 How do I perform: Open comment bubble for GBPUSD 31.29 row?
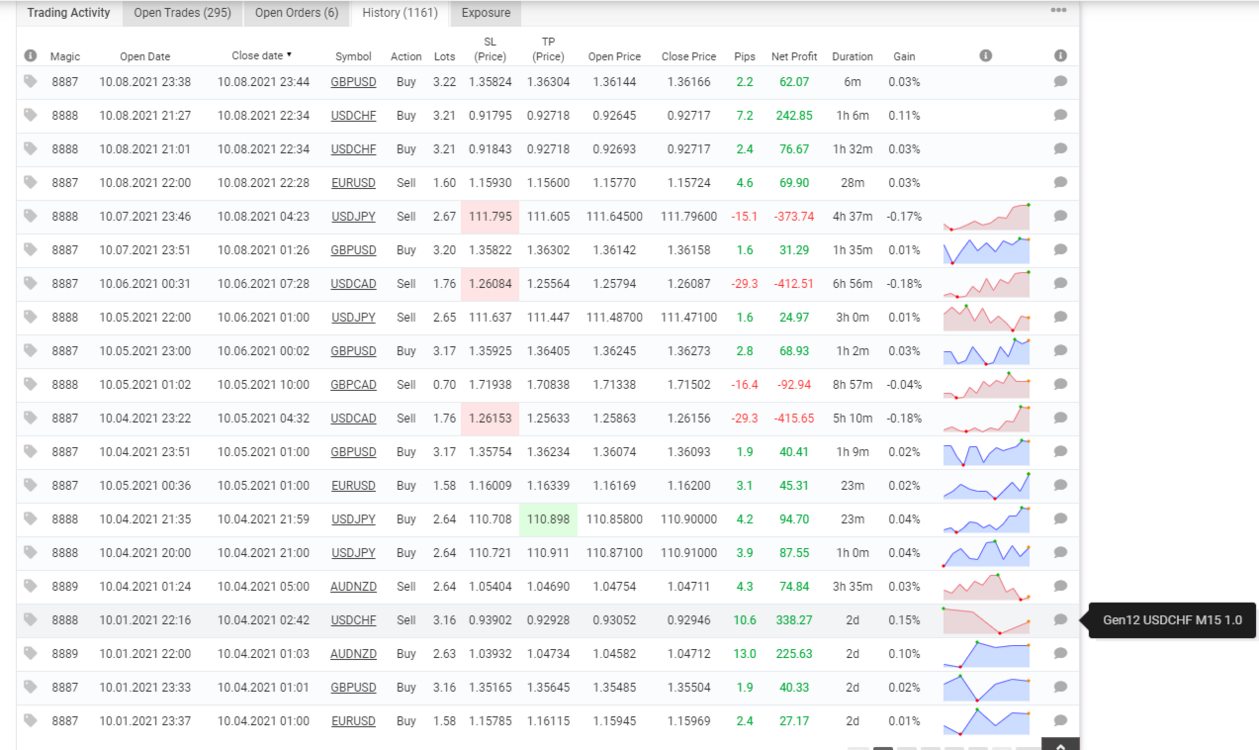pos(1060,249)
